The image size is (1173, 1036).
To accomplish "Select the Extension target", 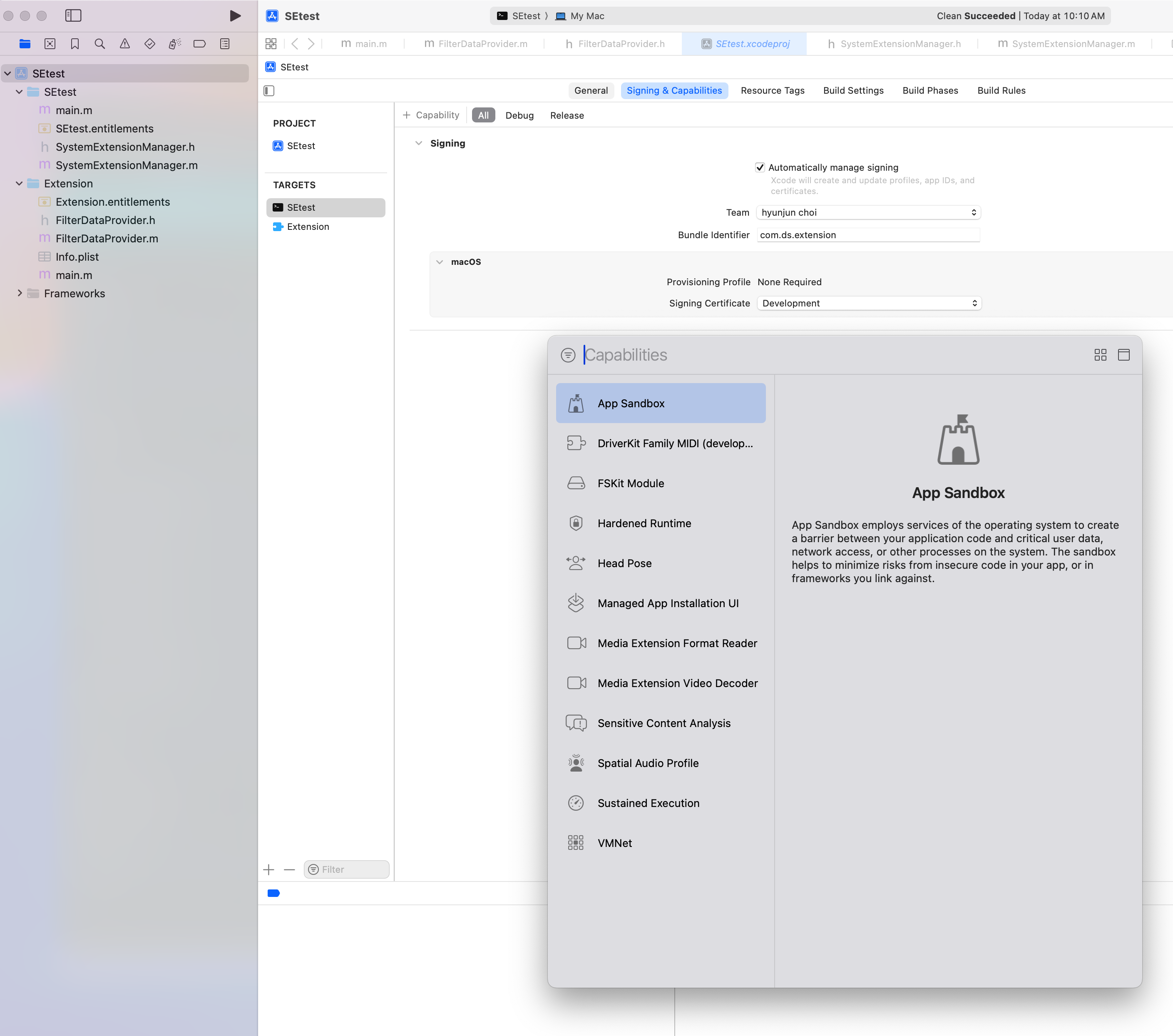I will pos(308,227).
